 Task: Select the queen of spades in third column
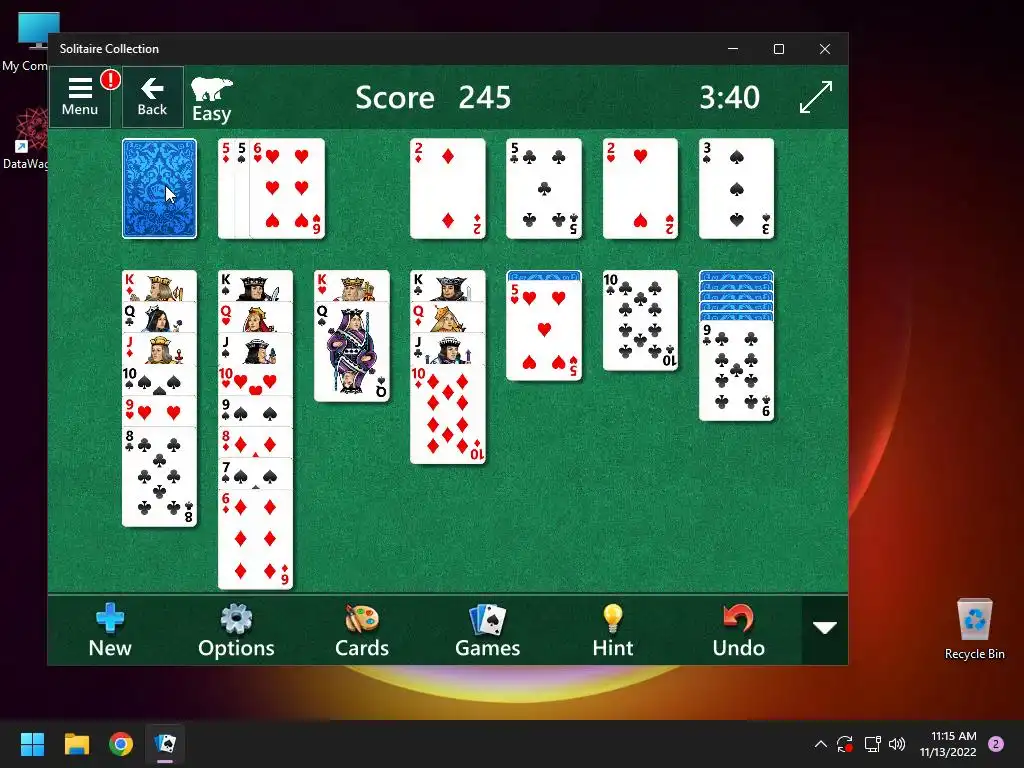click(351, 351)
